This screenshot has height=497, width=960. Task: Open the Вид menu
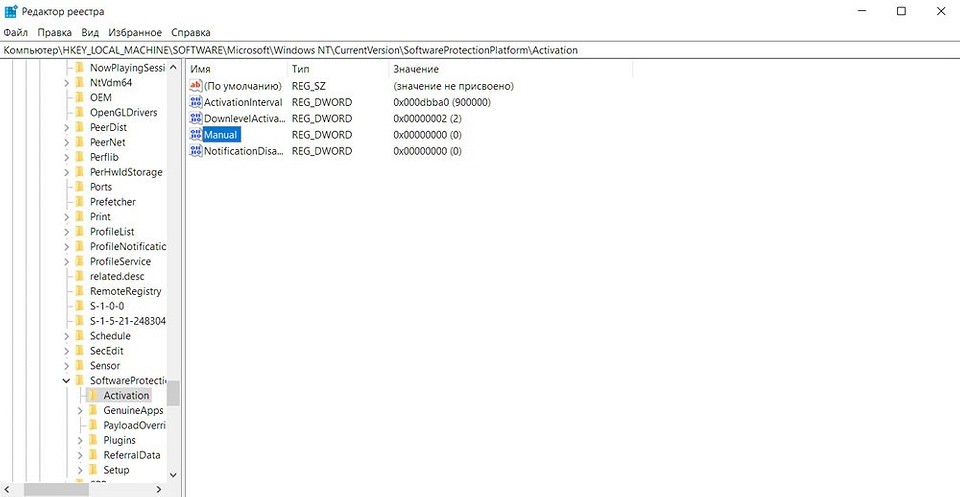pyautogui.click(x=90, y=32)
